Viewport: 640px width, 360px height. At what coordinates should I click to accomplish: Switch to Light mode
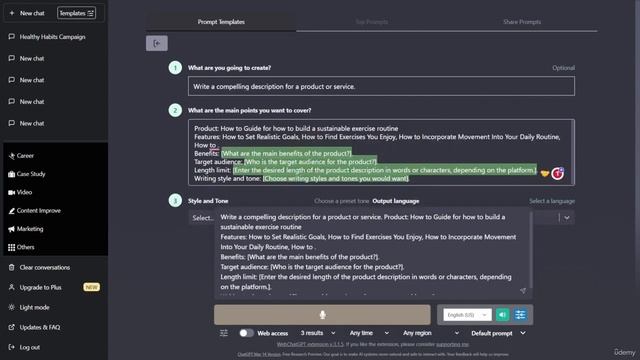29,307
